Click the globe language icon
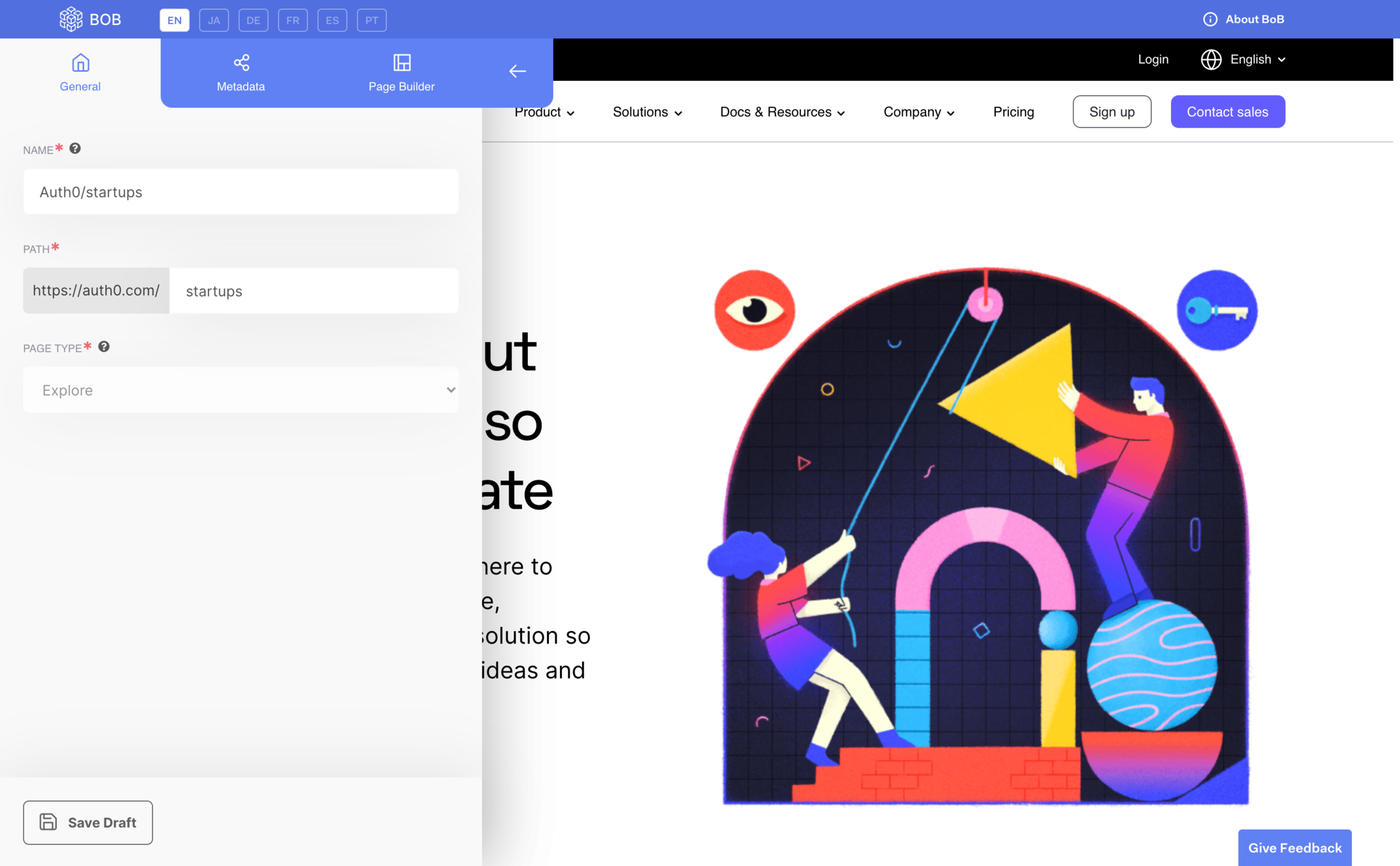This screenshot has height=866, width=1400. [1211, 60]
